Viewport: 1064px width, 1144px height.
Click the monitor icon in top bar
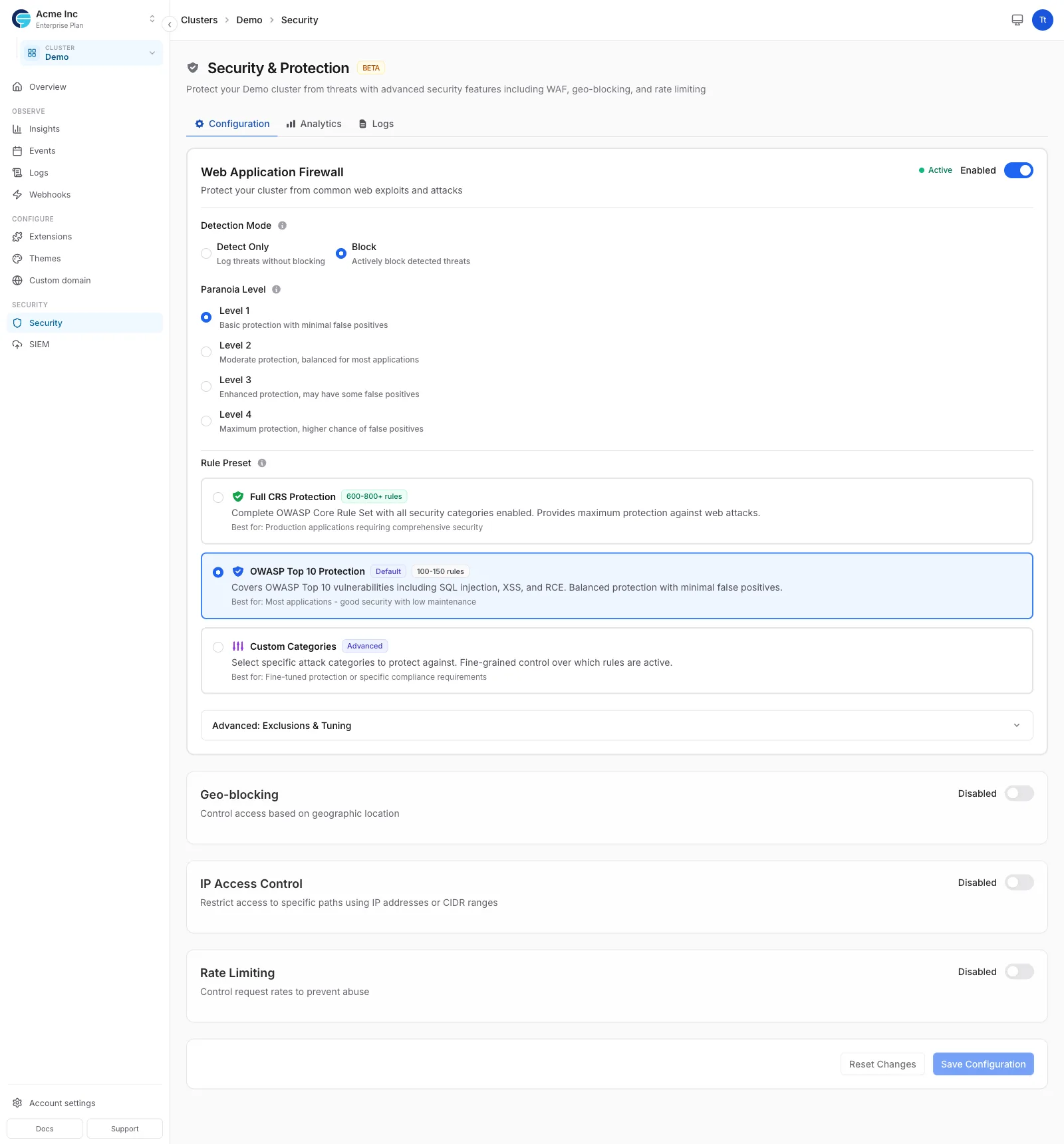(1017, 20)
